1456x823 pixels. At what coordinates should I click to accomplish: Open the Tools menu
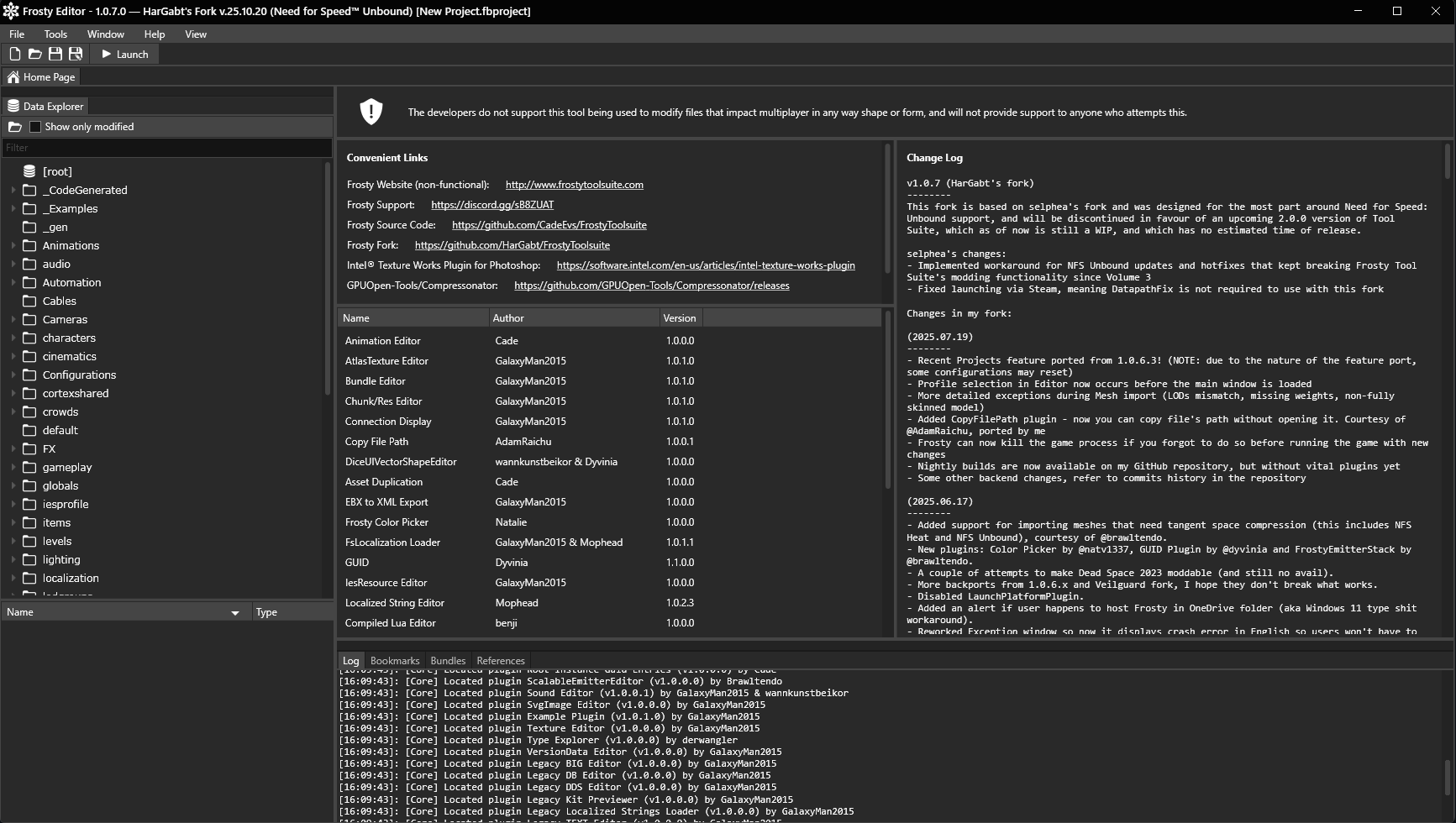point(55,34)
